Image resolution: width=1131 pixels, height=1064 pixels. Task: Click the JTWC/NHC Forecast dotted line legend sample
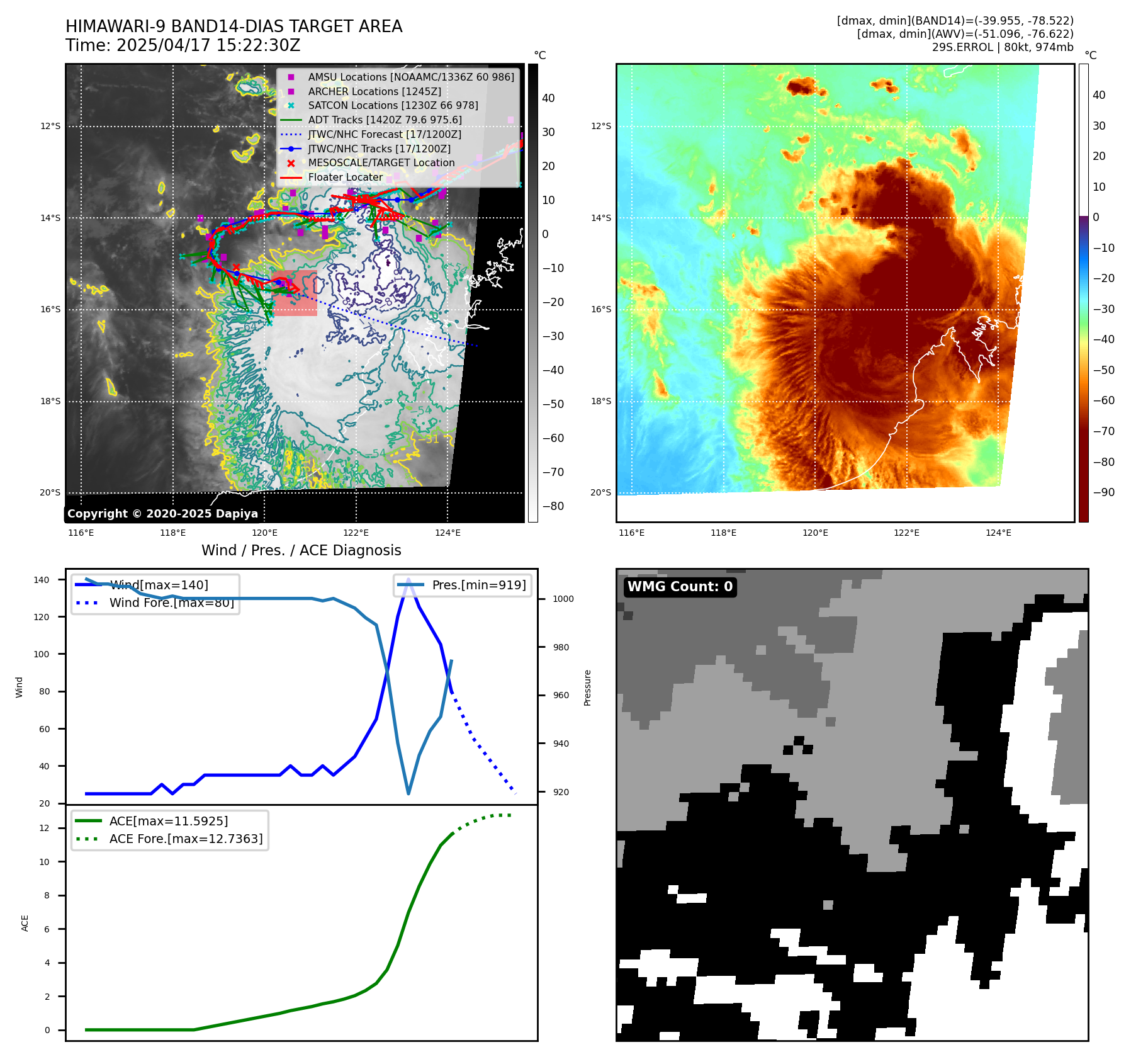[291, 135]
